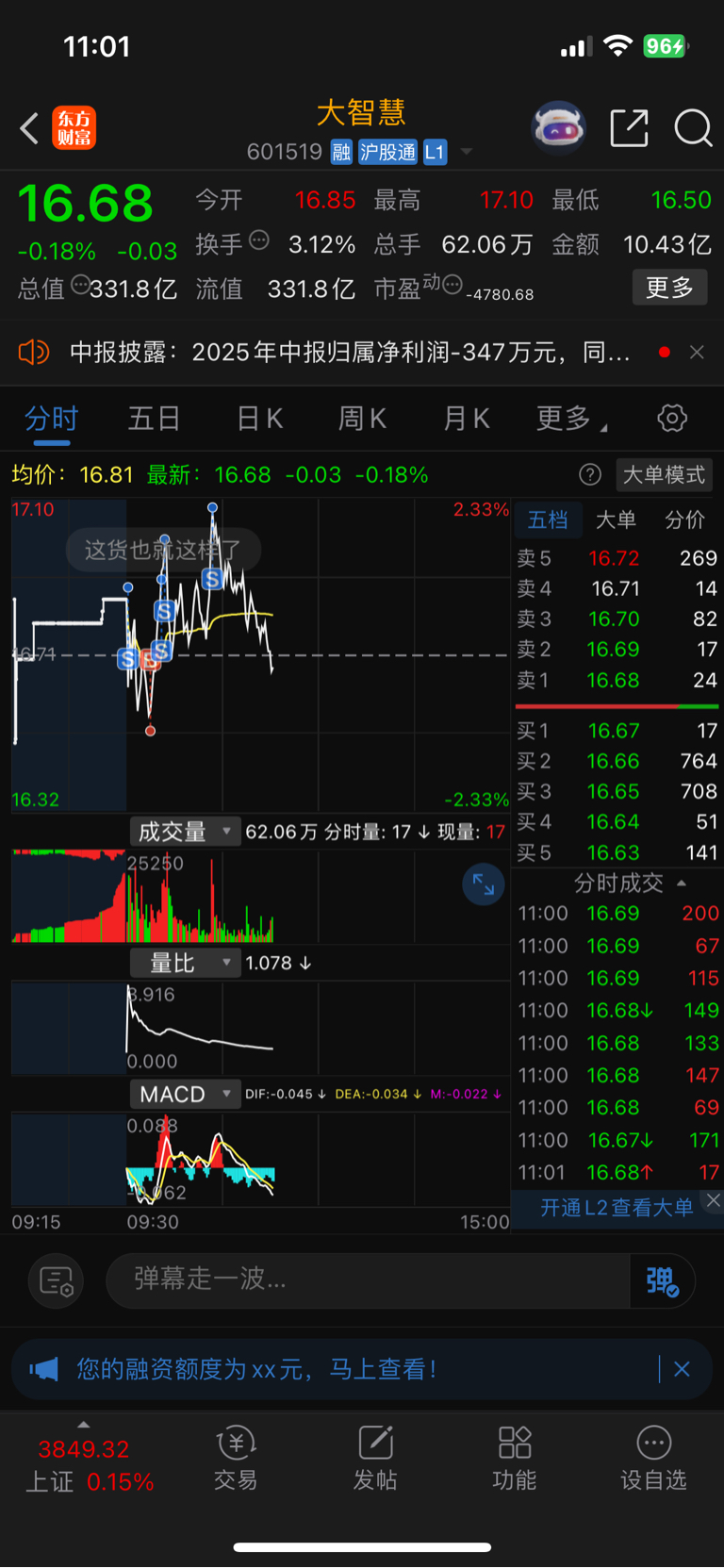The width and height of the screenshot is (724, 1568).
Task: Tap the speaker announcement icon
Action: click(x=34, y=353)
